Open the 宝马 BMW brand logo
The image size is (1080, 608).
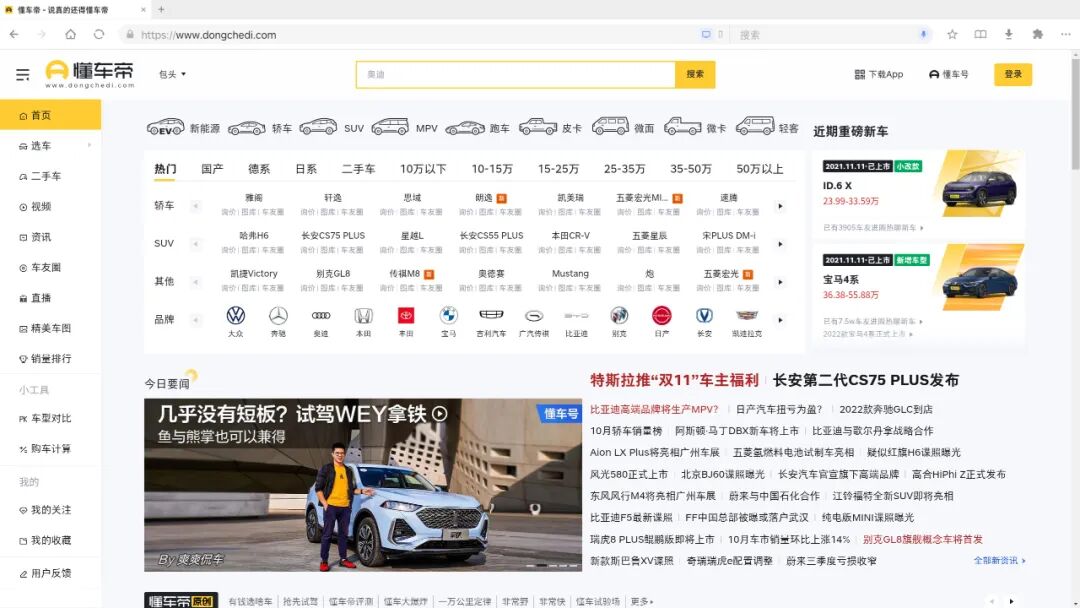pyautogui.click(x=448, y=315)
